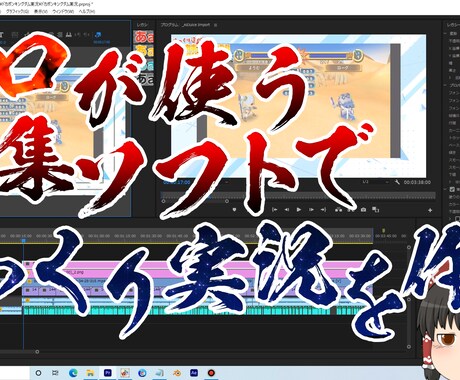Open After Effects from the taskbar

click(194, 373)
